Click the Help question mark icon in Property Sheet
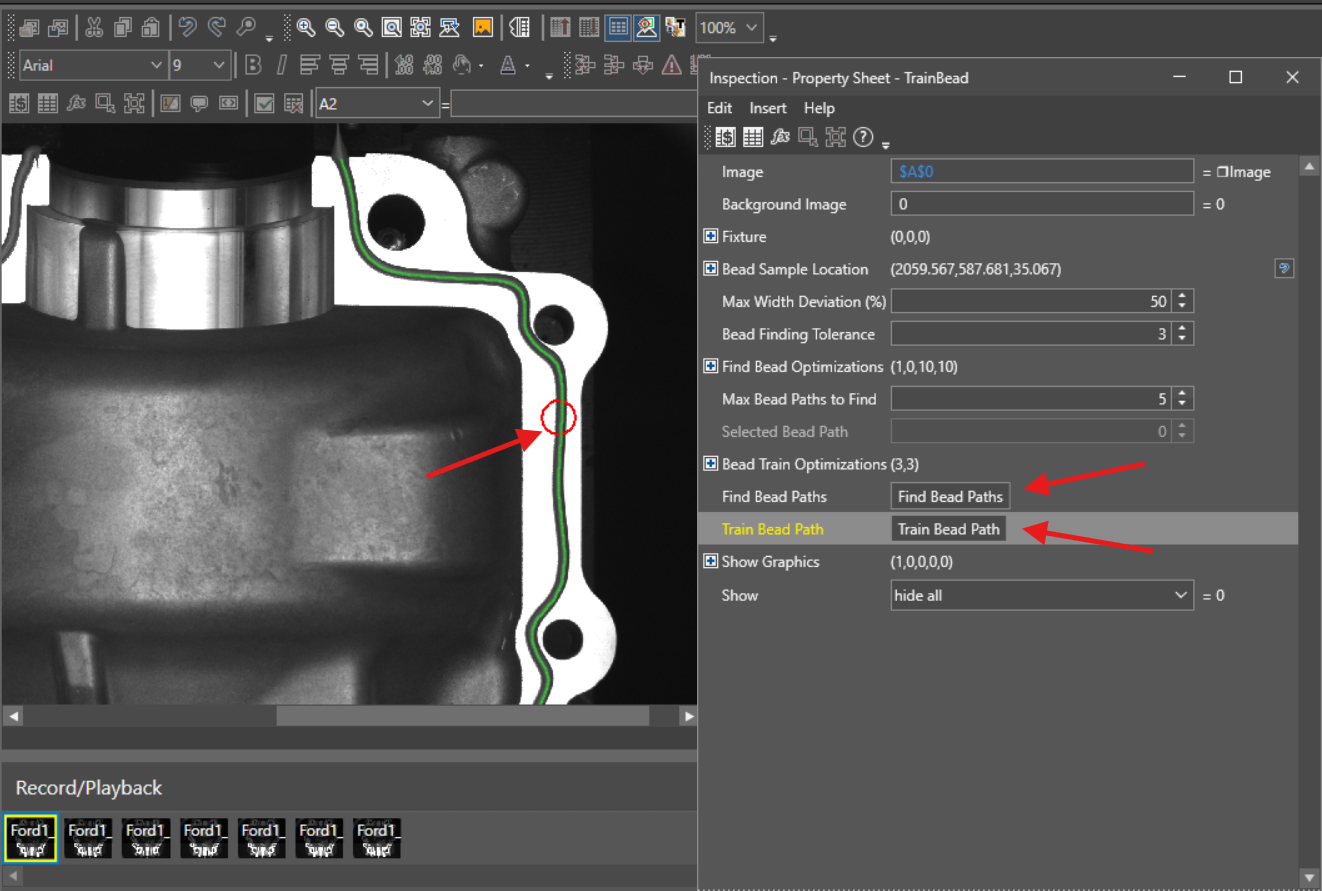This screenshot has height=891, width=1322. (862, 137)
